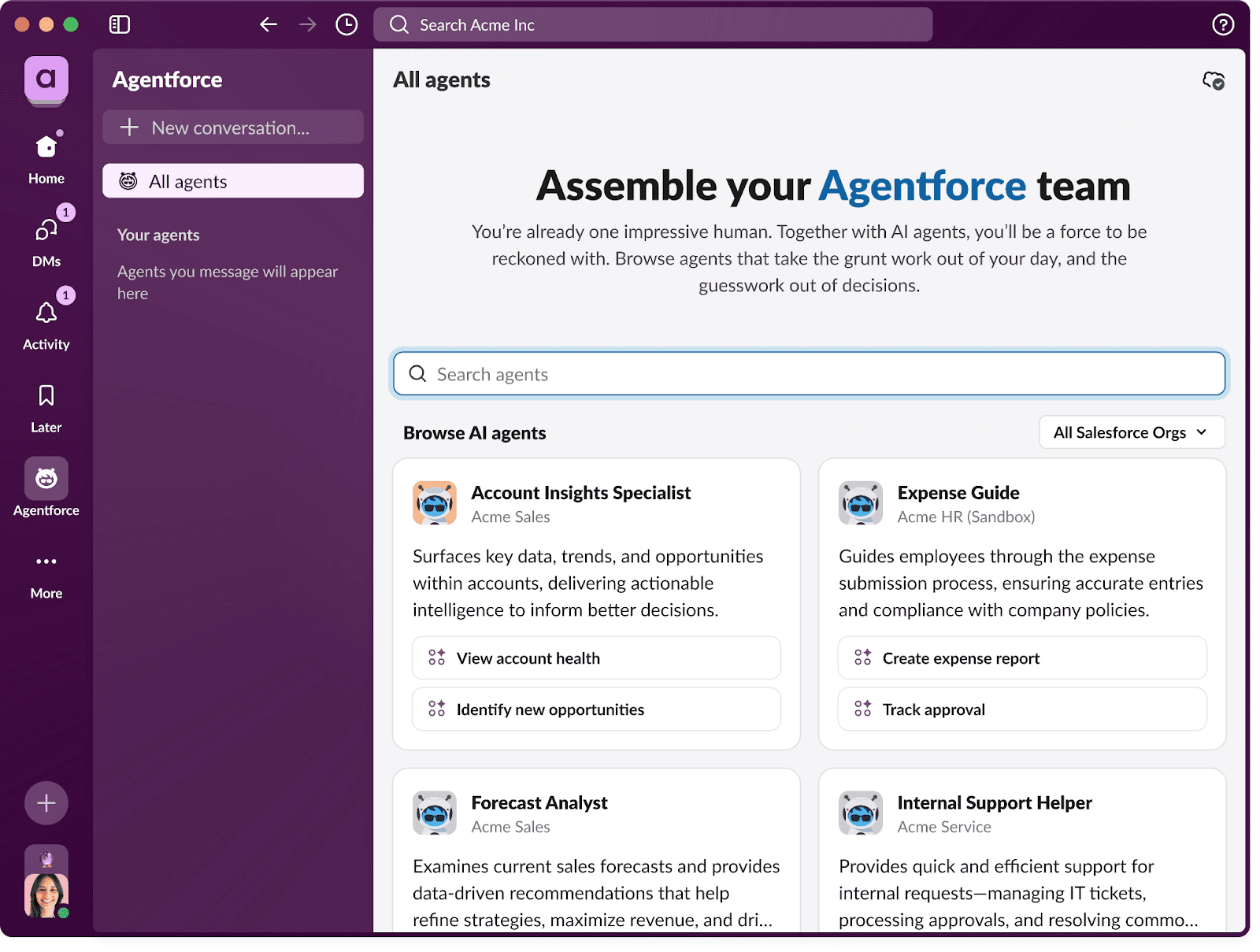The image size is (1260, 952).
Task: Toggle the sidebar visibility control
Action: tap(120, 24)
